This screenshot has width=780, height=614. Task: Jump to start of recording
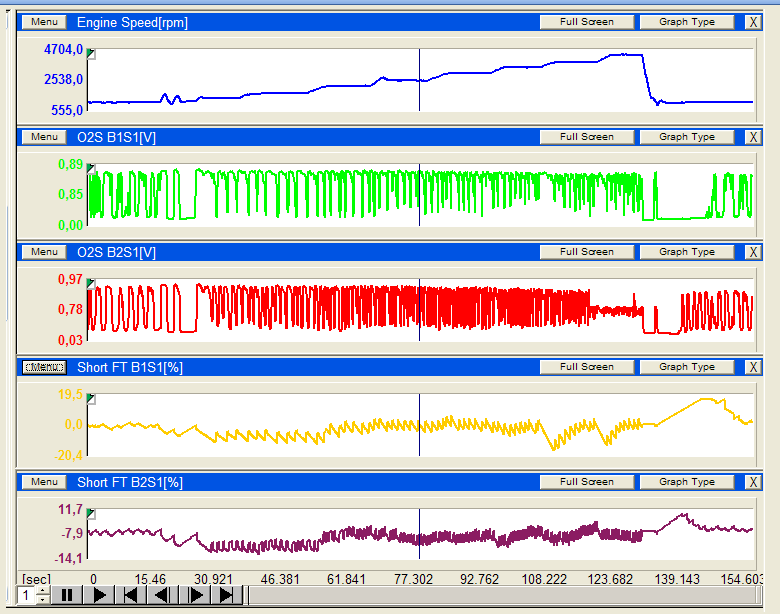(131, 596)
